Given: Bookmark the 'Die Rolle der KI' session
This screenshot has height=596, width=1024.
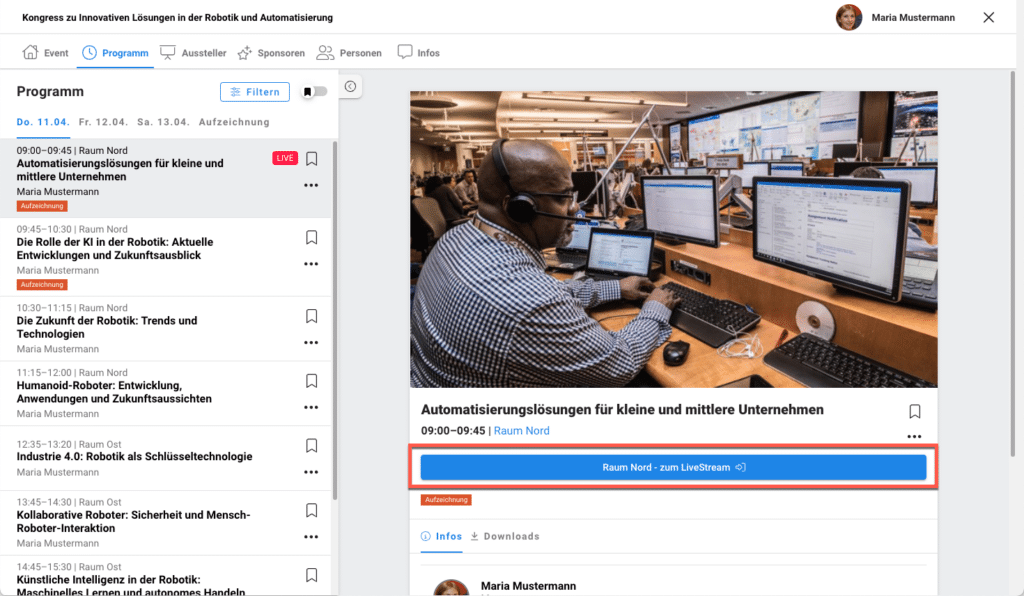Looking at the screenshot, I should [x=312, y=237].
